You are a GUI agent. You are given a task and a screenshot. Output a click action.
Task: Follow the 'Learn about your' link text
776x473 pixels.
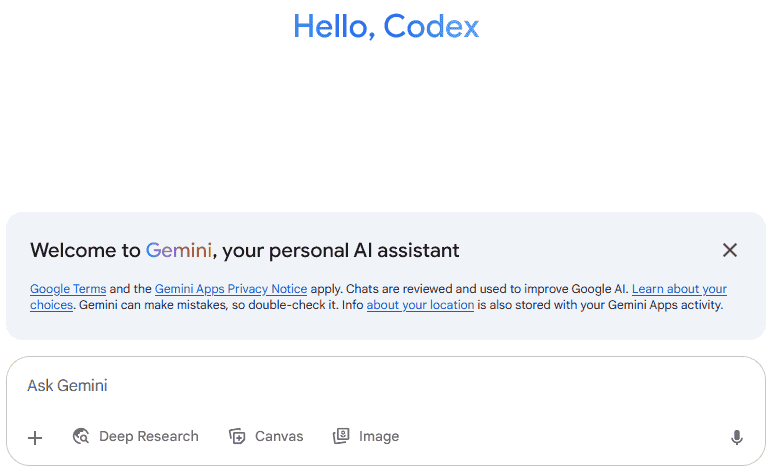coord(679,289)
